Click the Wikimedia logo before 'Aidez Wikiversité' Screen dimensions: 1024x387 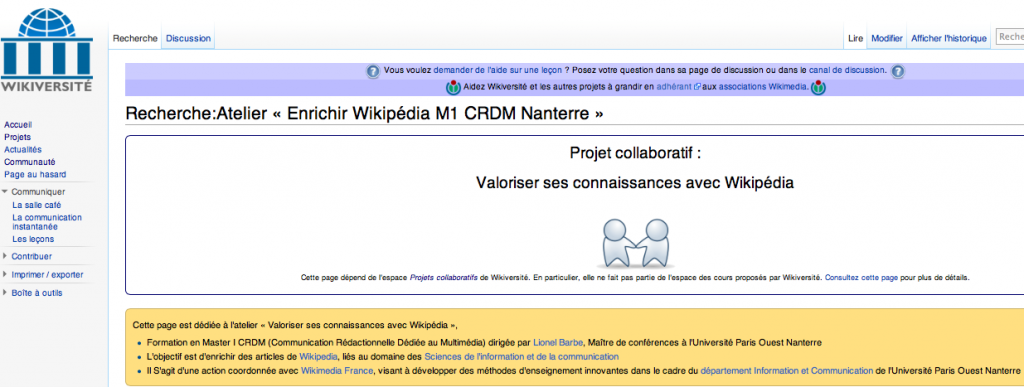(x=453, y=87)
